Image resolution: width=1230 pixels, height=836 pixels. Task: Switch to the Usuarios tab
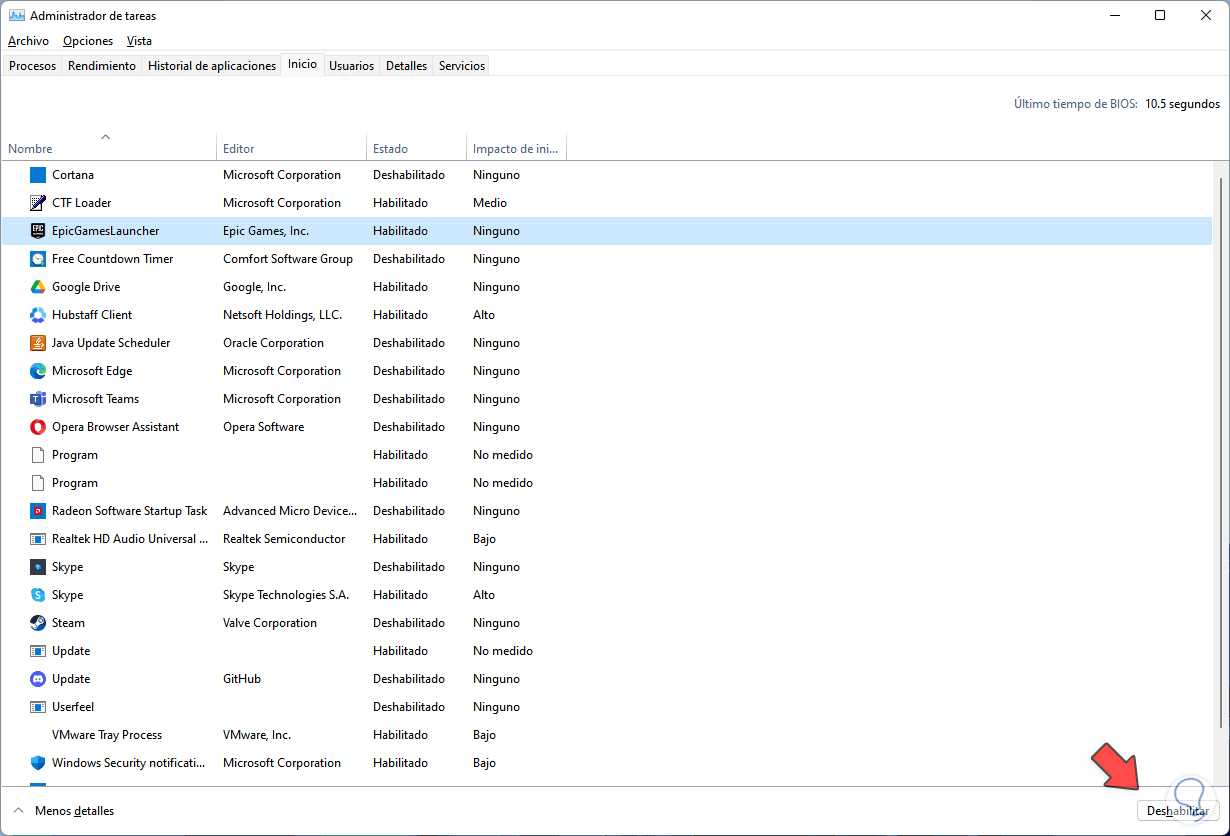pyautogui.click(x=352, y=66)
